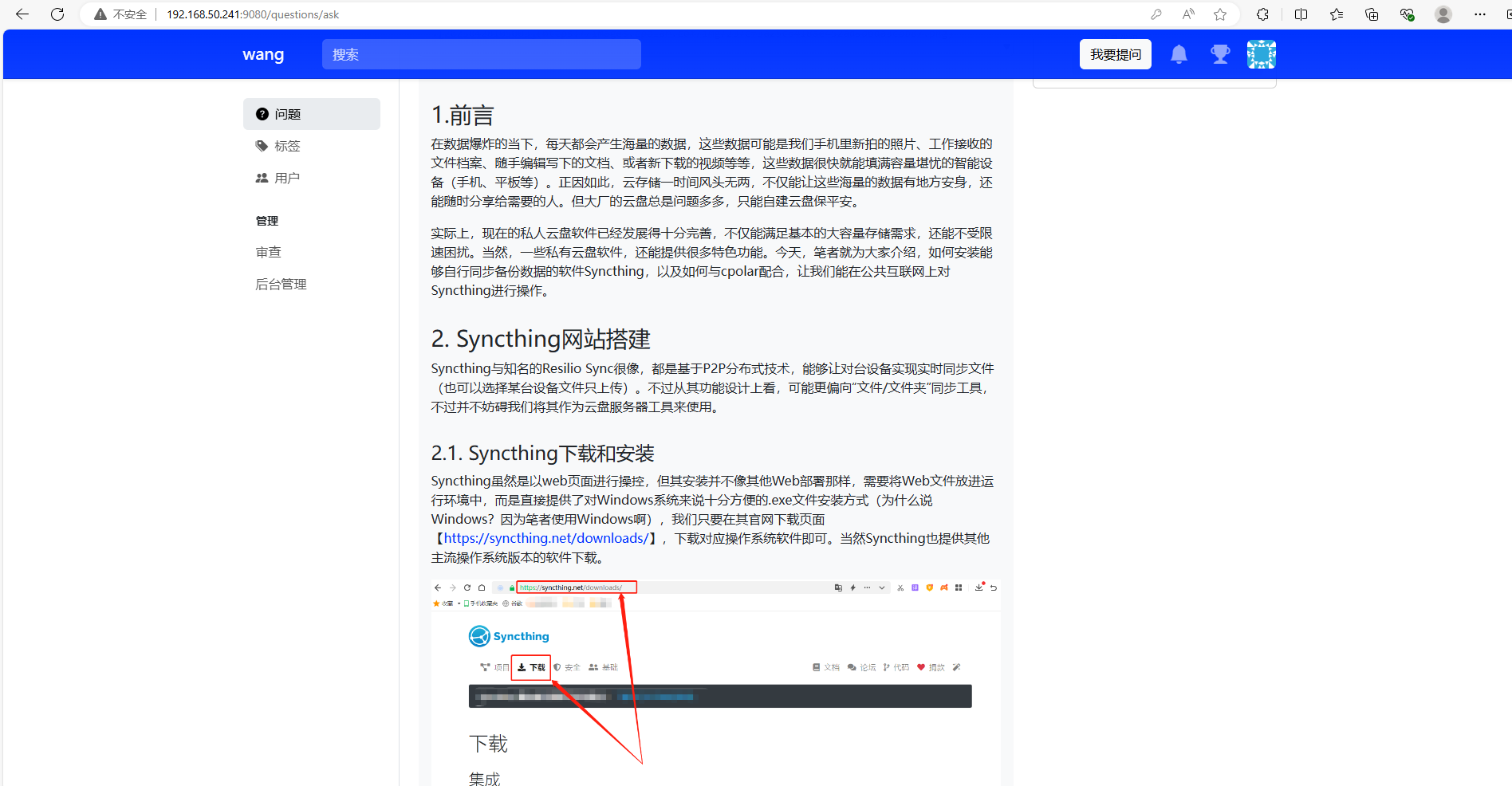Click the embedded Syncthing download page screenshot
This screenshot has height=786, width=1512.
716,682
